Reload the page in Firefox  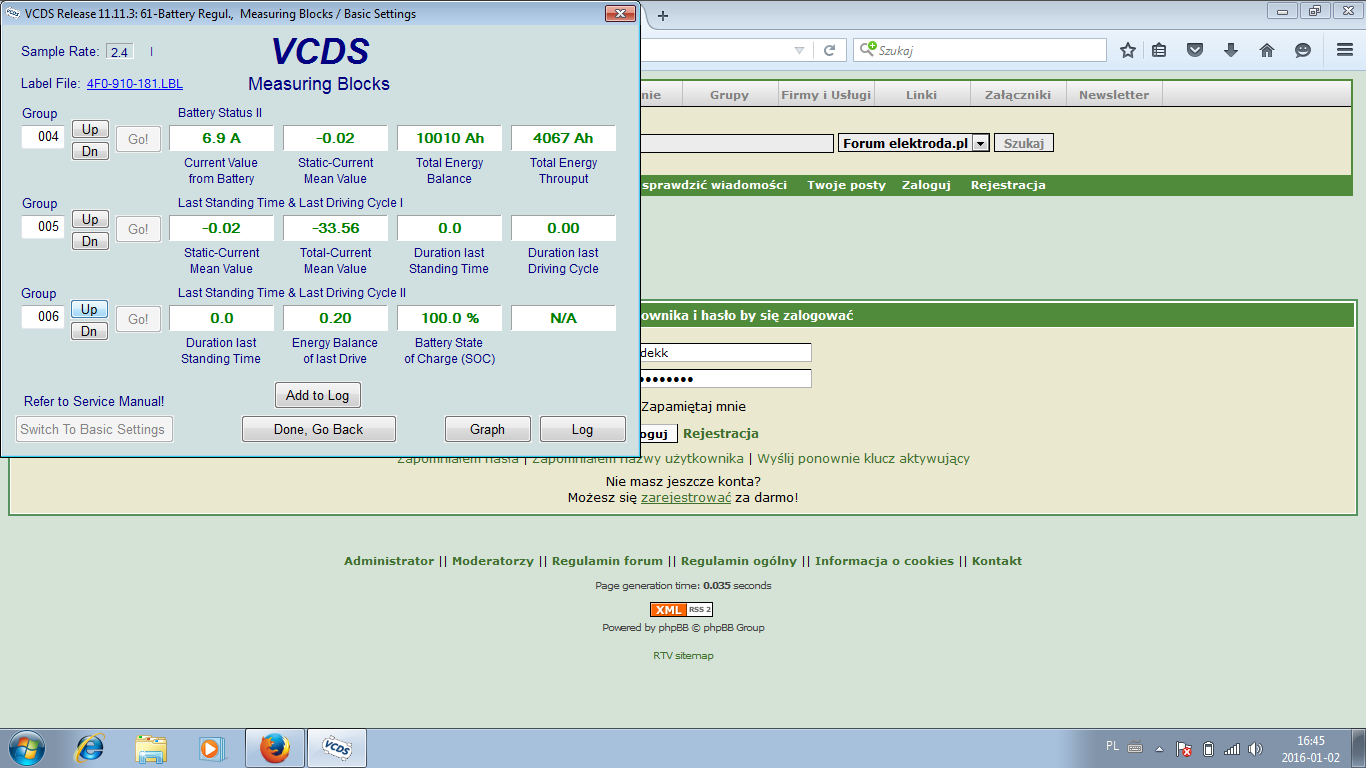(829, 50)
